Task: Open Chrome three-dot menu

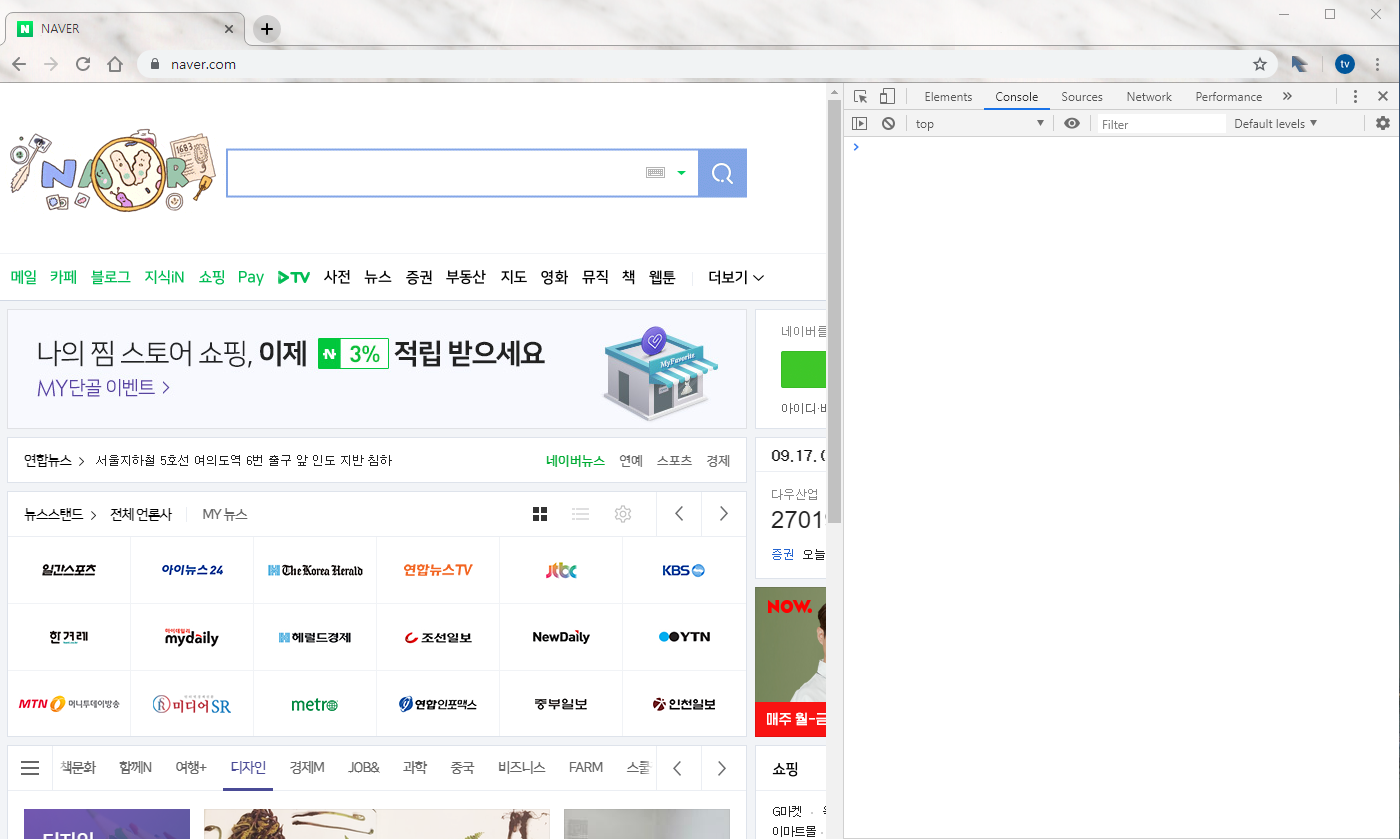Action: [x=1378, y=64]
